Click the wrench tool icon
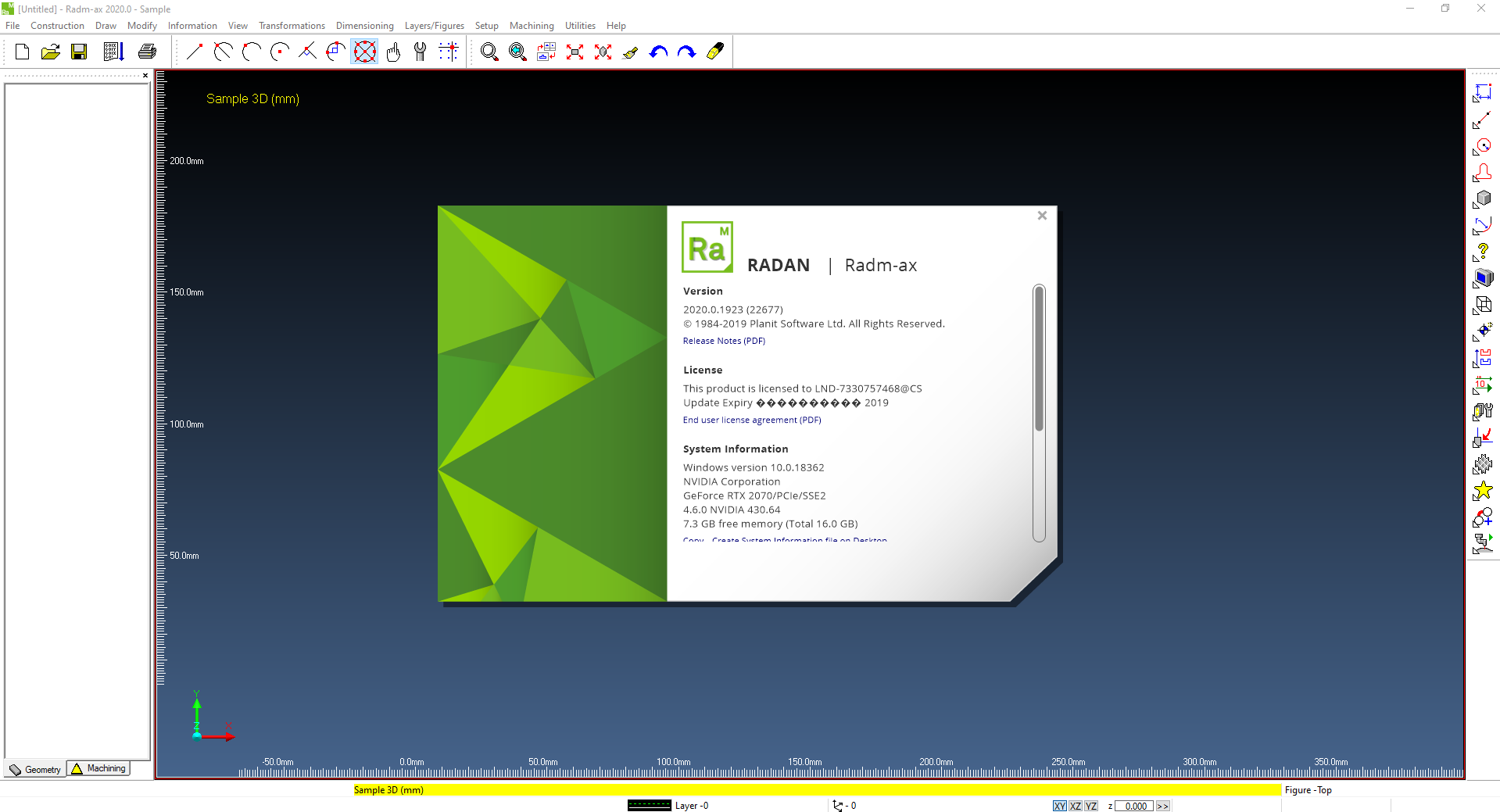This screenshot has width=1500, height=812. click(421, 52)
